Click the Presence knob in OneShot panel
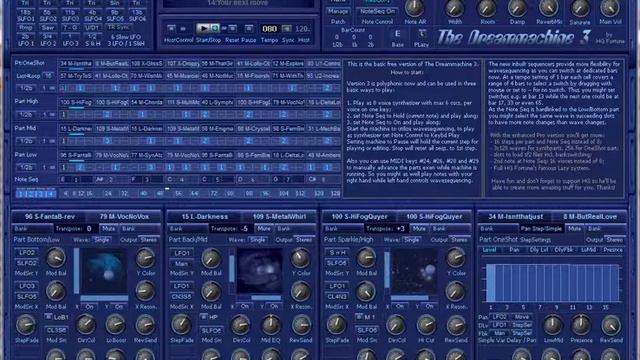 tap(581, 325)
